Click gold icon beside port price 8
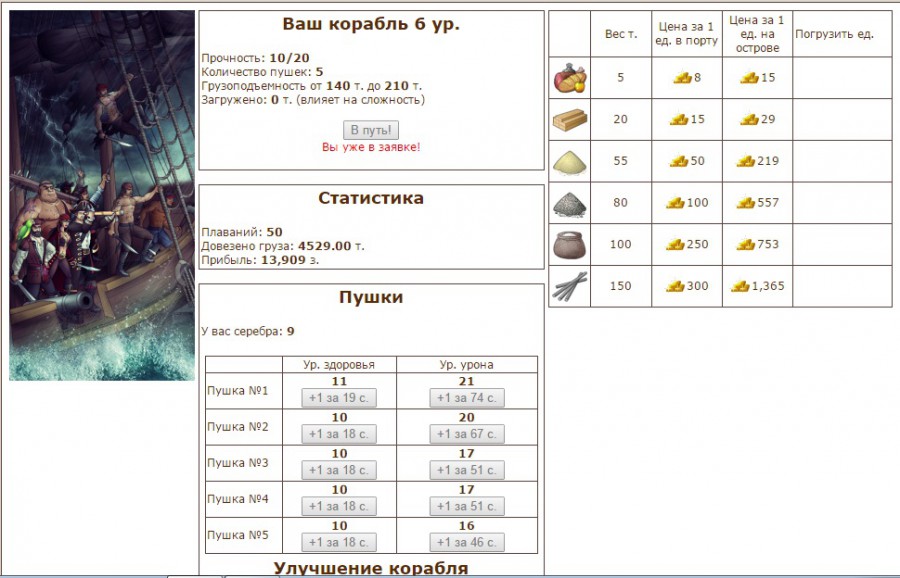The image size is (900, 578). [682, 78]
